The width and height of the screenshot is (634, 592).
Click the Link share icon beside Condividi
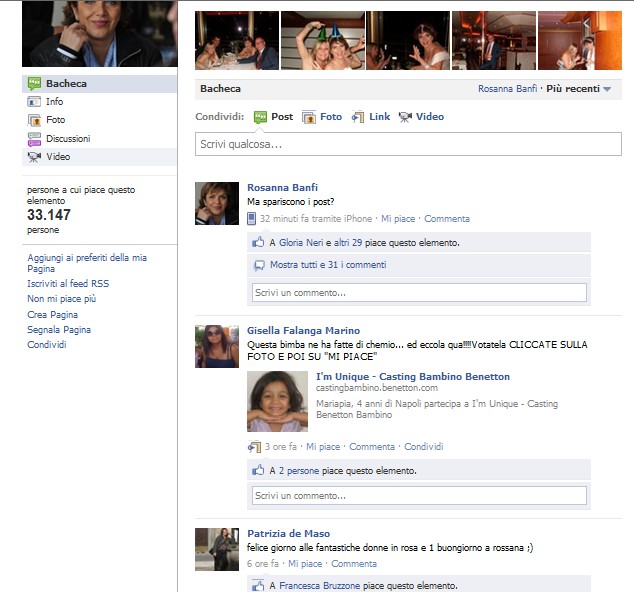click(x=358, y=117)
